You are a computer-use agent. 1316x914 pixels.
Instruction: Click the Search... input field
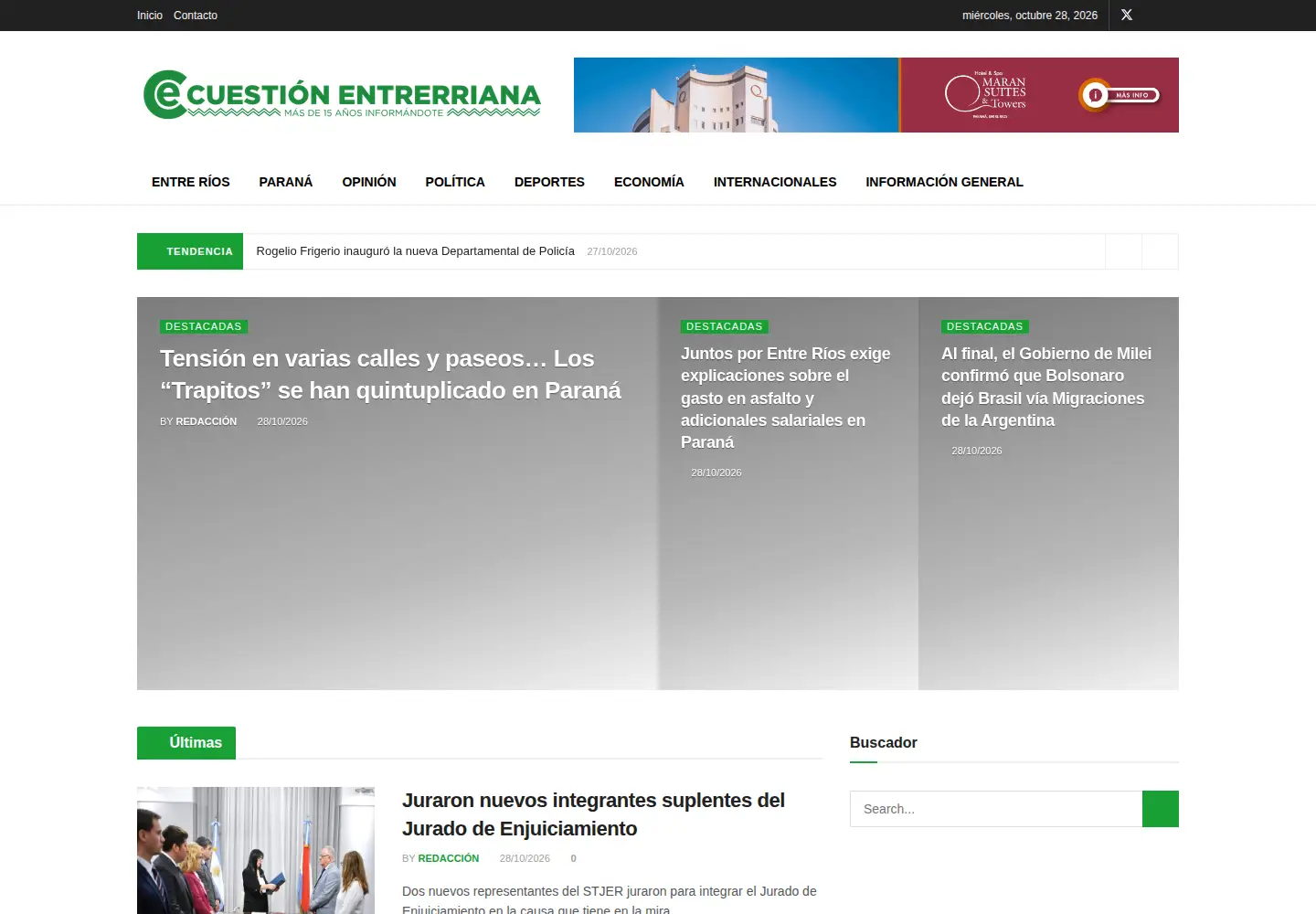[x=996, y=809]
